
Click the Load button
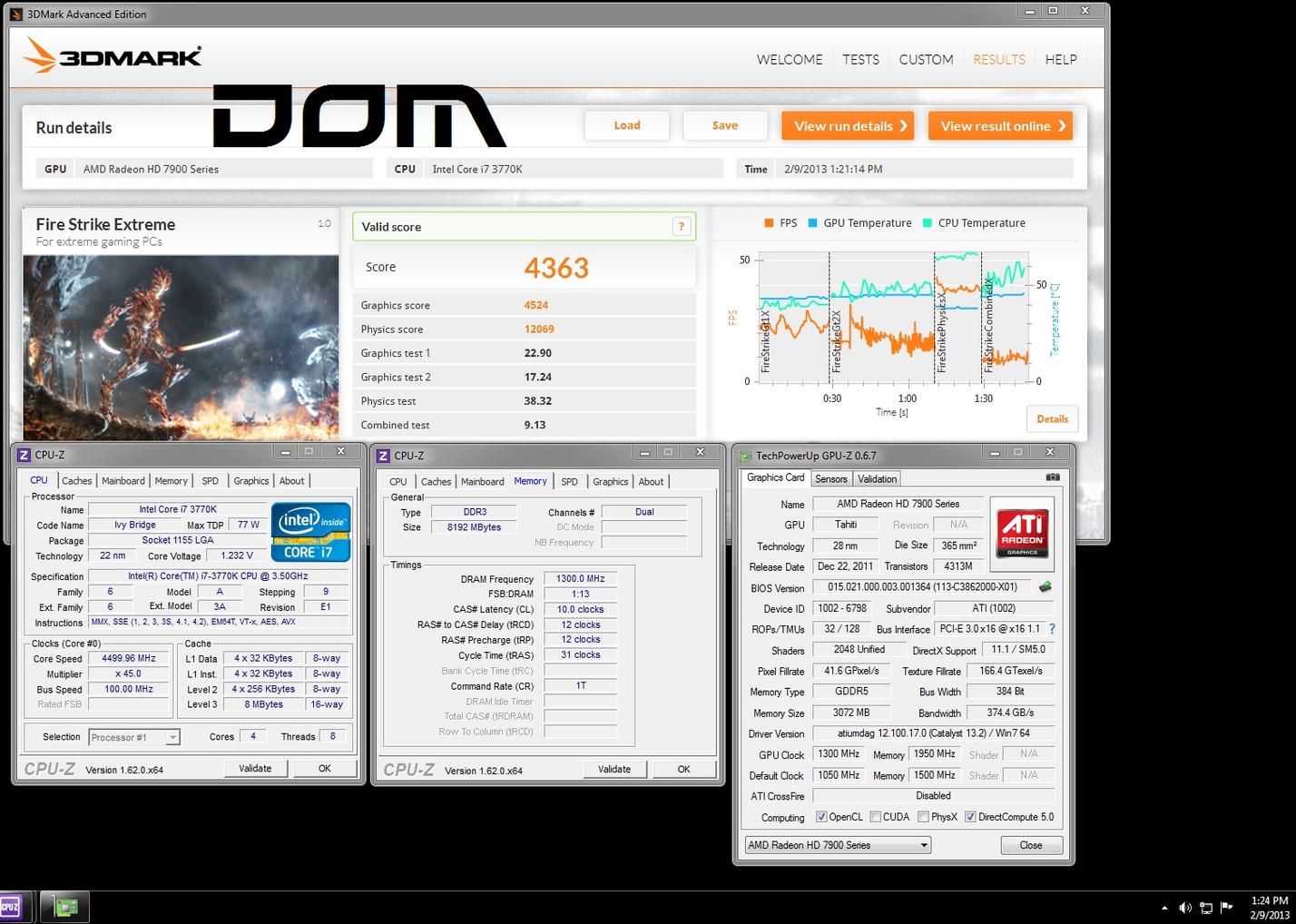point(627,125)
